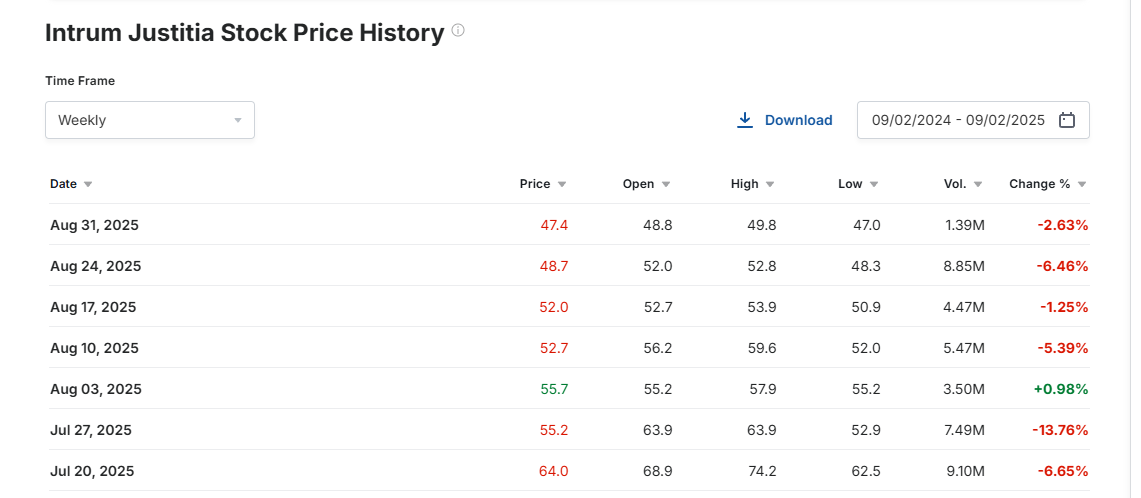1141x498 pixels.
Task: Sort by High column arrow
Action: click(x=770, y=185)
